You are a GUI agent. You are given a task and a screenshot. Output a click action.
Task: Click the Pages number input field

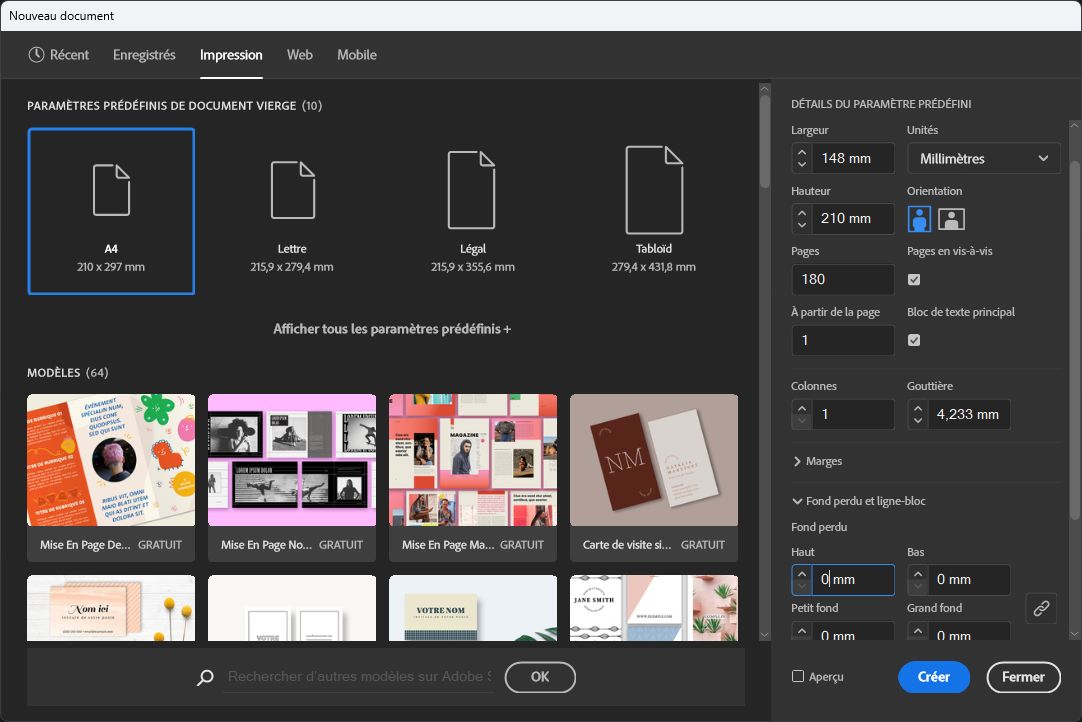click(843, 279)
